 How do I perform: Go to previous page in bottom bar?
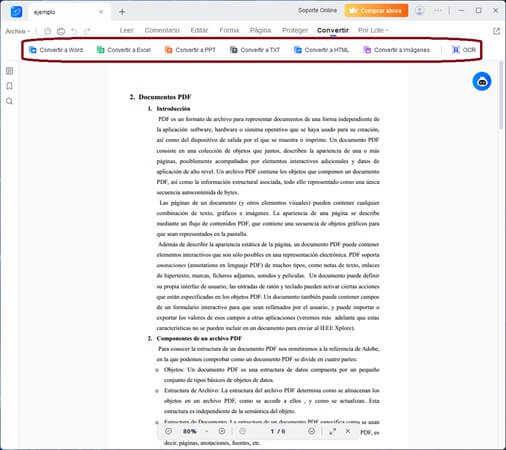click(x=243, y=431)
